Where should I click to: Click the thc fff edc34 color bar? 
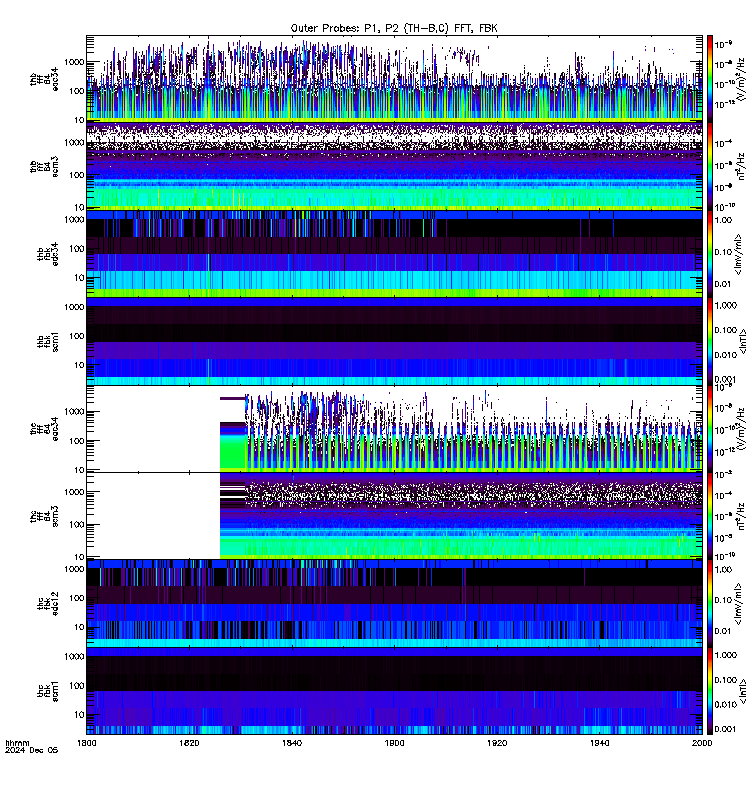point(709,429)
